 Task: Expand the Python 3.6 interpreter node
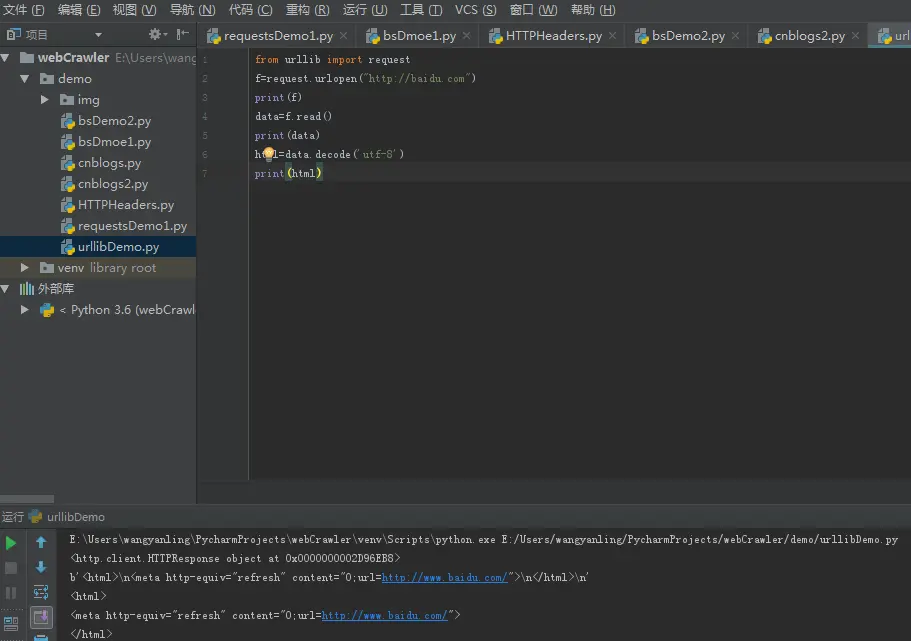[24, 310]
